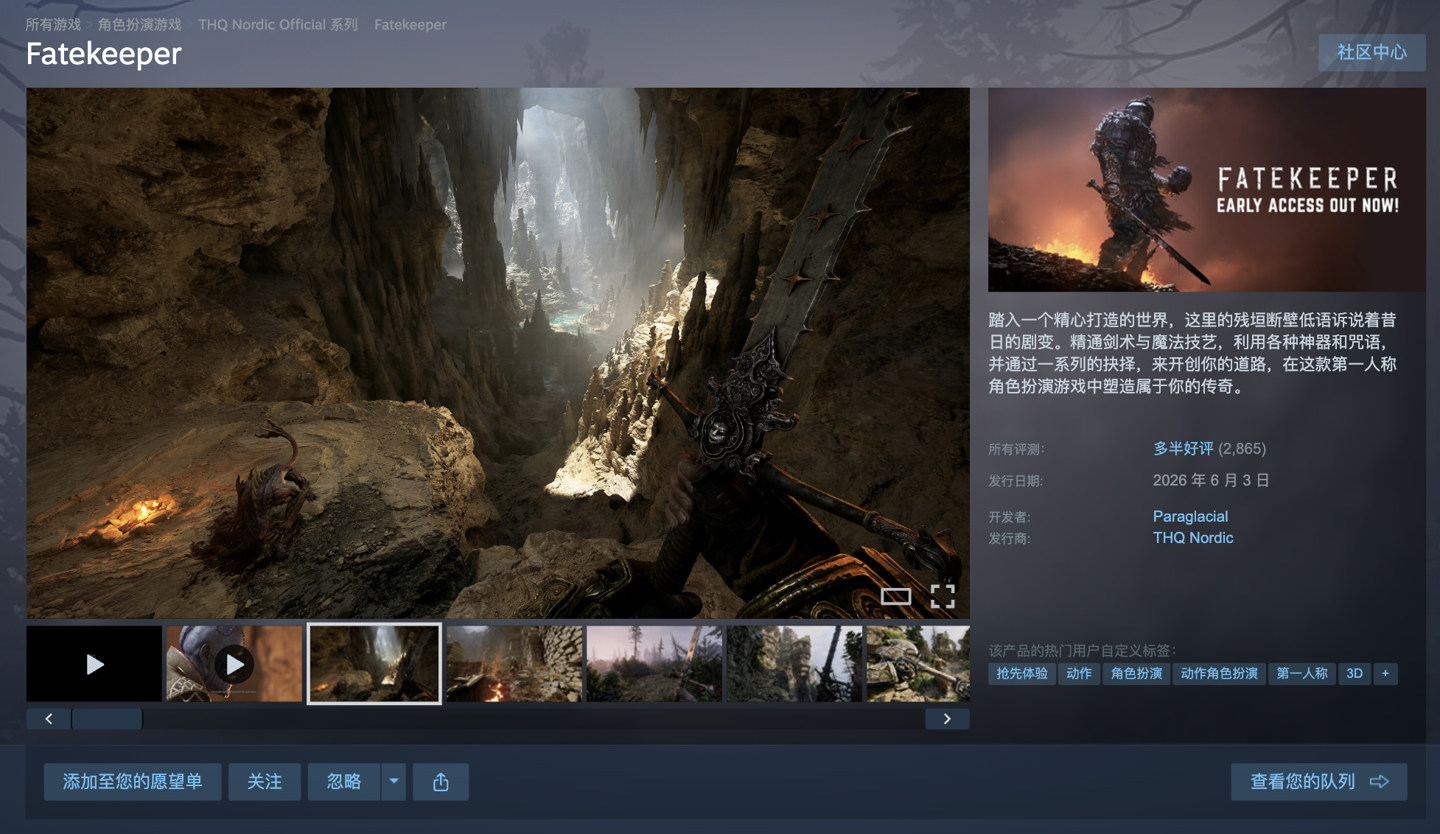1440x834 pixels.
Task: Select the highlighted cave screenshot thumbnail
Action: tap(374, 664)
